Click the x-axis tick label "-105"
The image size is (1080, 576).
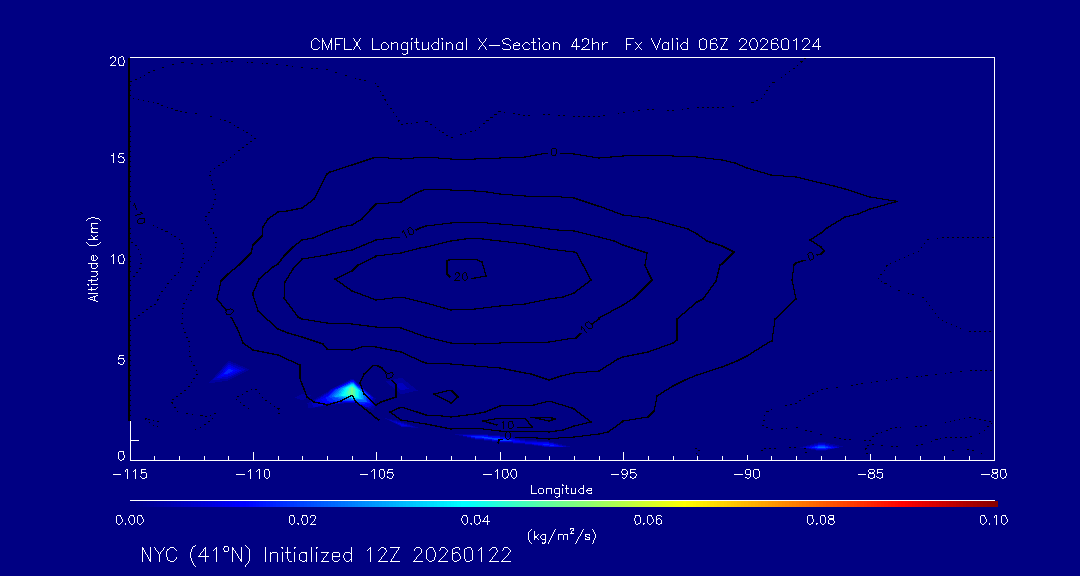coord(376,475)
